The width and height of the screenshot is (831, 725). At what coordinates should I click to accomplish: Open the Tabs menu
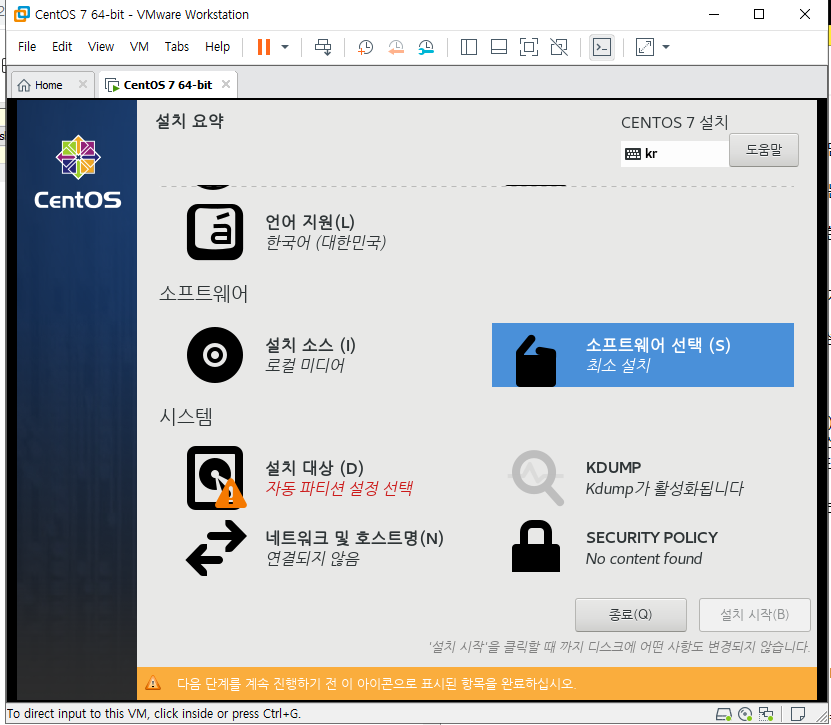pos(176,47)
